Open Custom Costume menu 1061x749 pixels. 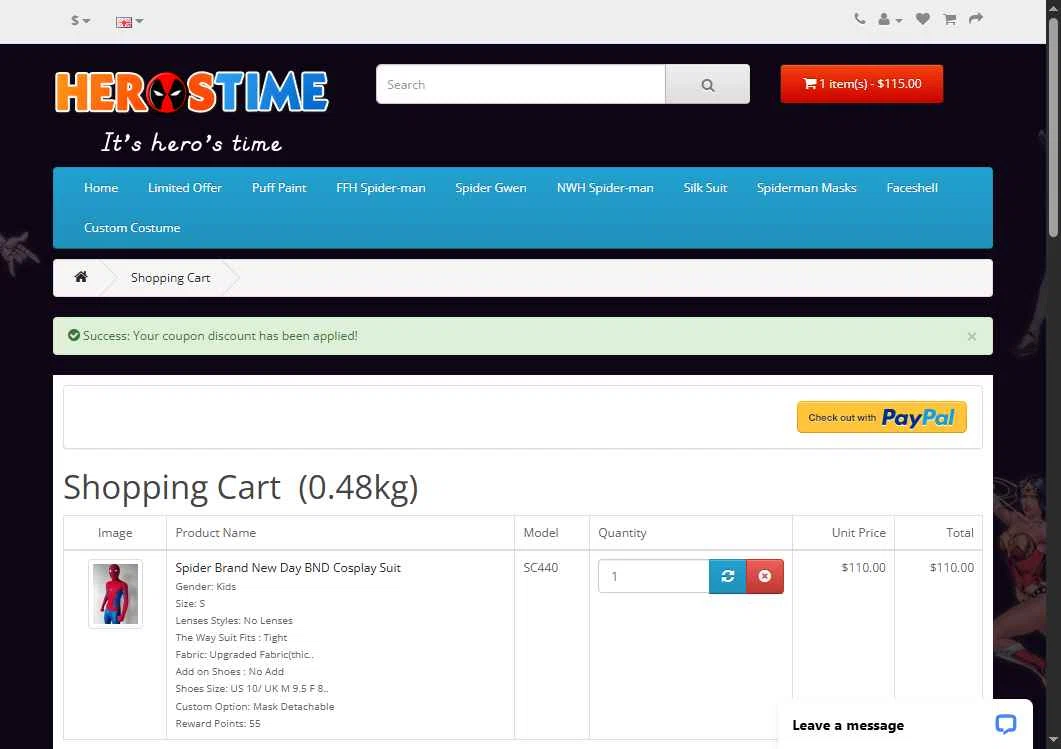pyautogui.click(x=132, y=227)
